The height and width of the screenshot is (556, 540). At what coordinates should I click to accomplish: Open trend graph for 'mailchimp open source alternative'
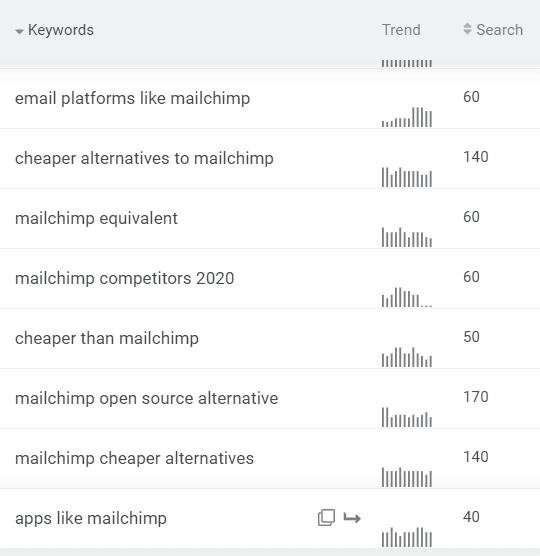click(407, 417)
